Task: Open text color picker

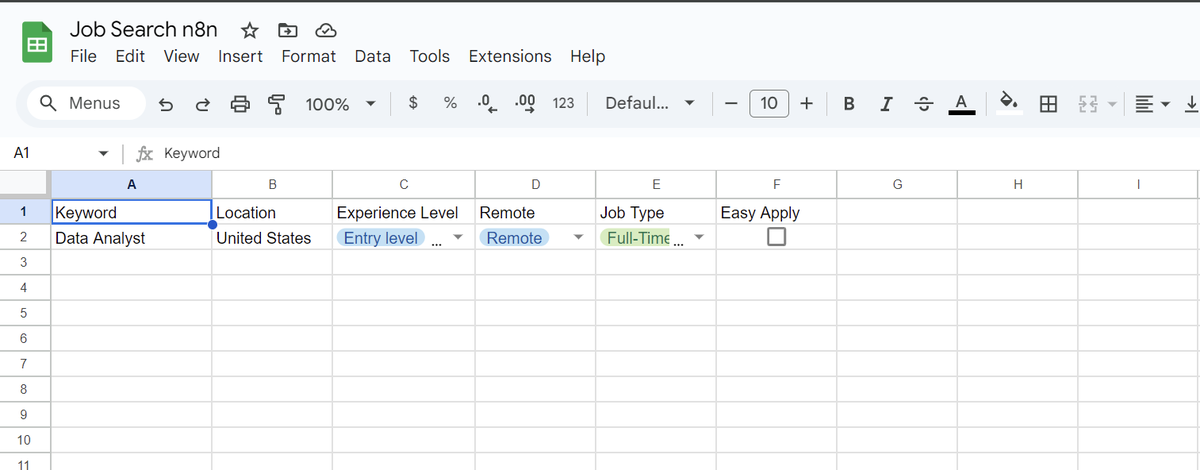Action: click(x=961, y=103)
